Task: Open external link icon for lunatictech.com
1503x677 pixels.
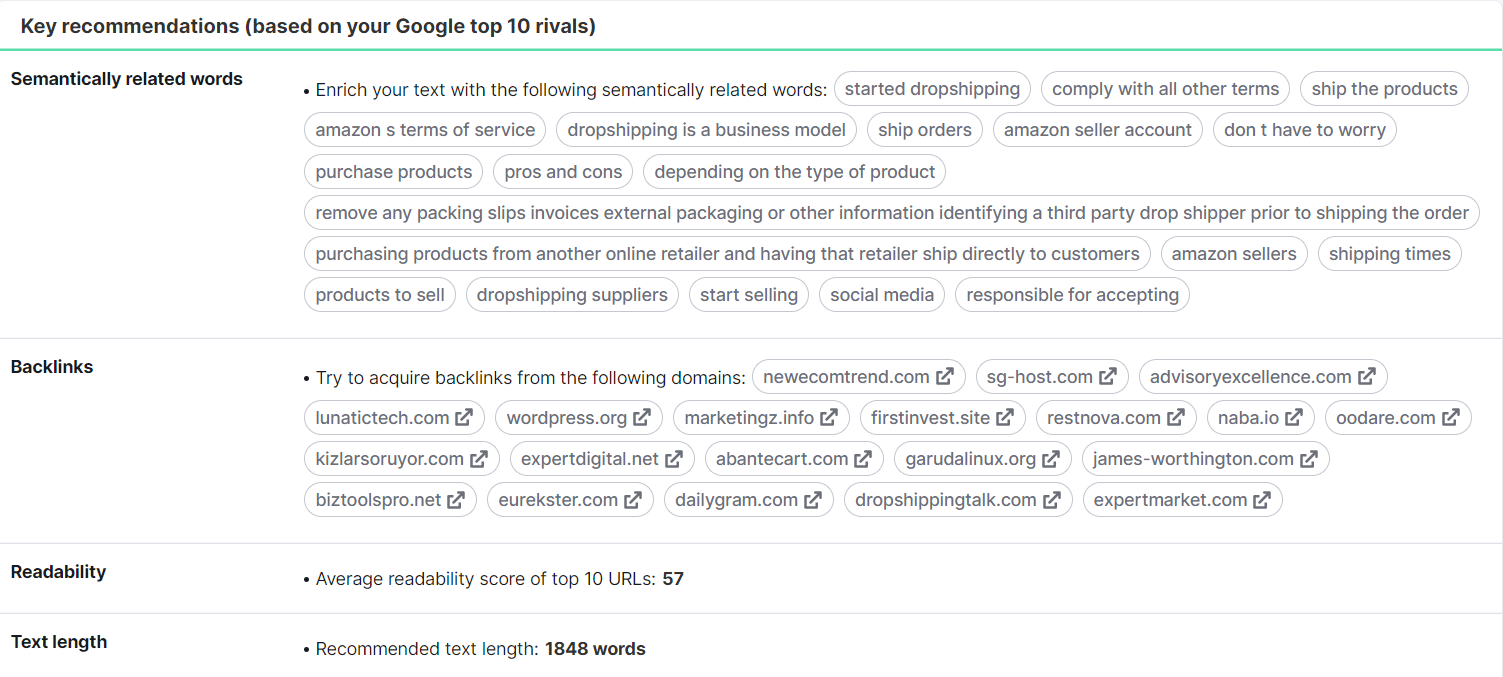Action: point(464,418)
